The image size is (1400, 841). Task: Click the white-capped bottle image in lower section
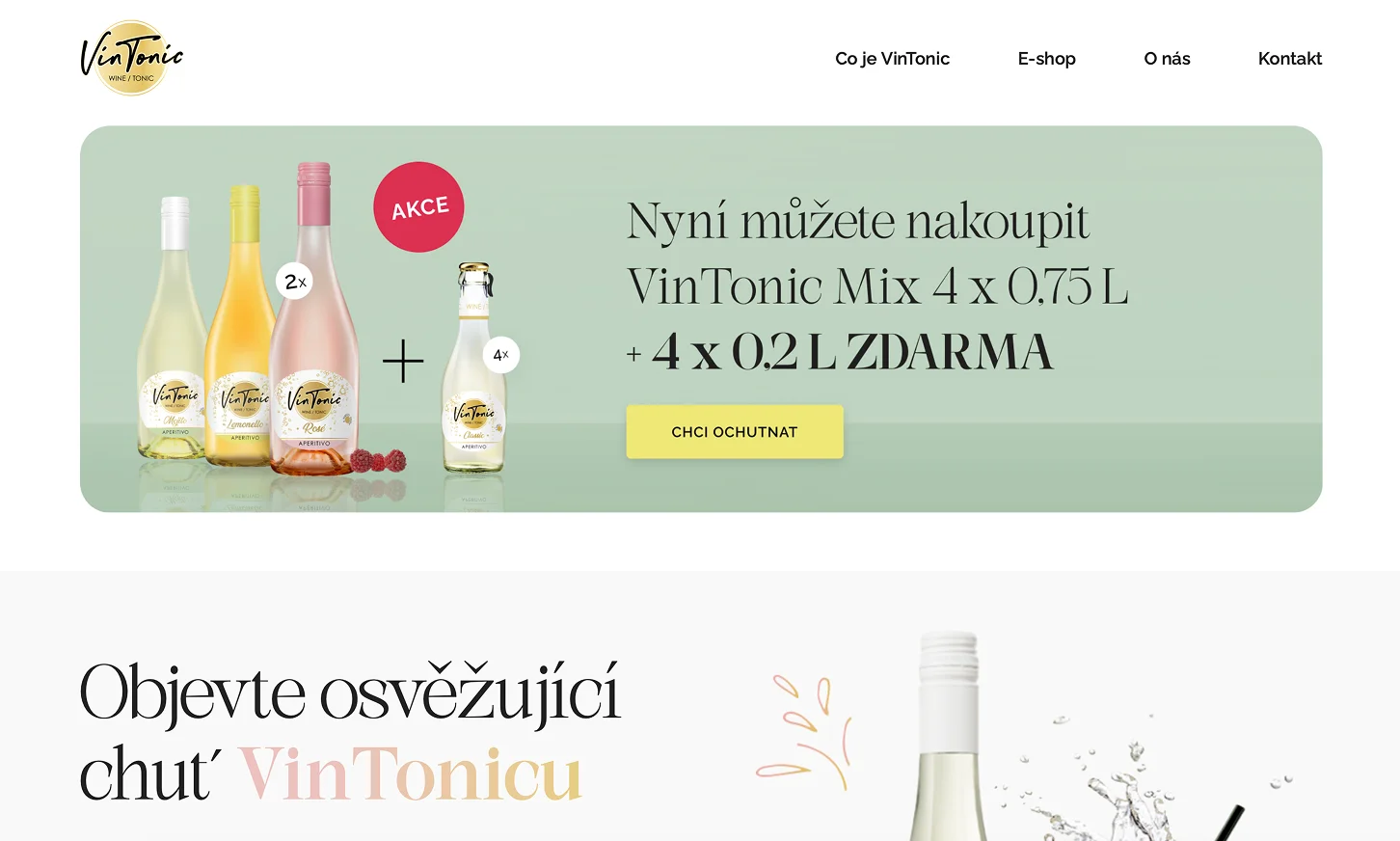(x=950, y=736)
